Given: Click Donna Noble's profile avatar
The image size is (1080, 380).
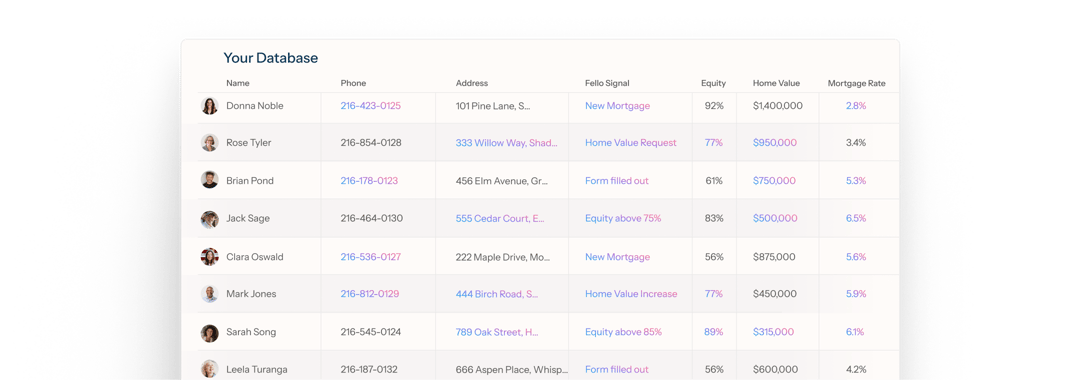Looking at the screenshot, I should [209, 106].
